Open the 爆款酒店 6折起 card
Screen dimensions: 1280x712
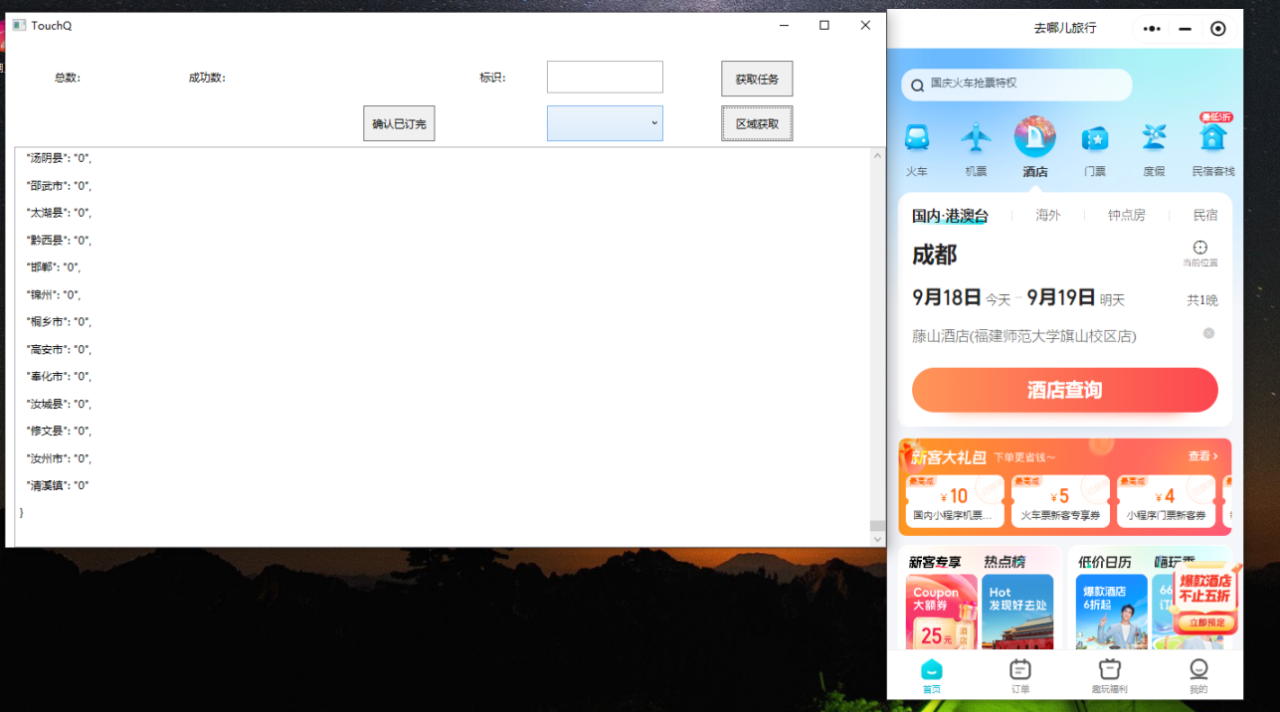tap(1110, 611)
